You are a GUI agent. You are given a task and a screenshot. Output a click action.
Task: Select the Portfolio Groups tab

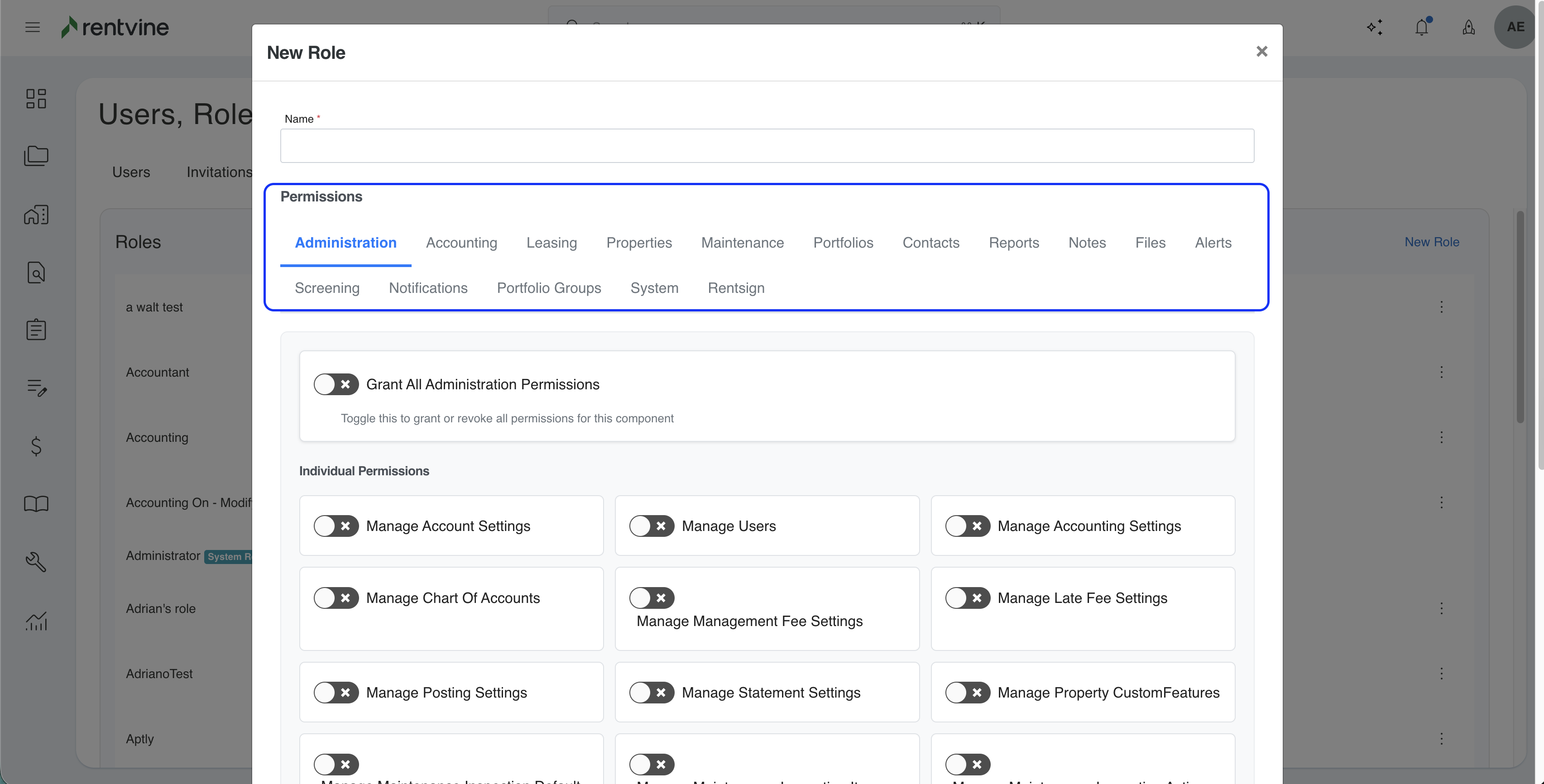pyautogui.click(x=548, y=288)
